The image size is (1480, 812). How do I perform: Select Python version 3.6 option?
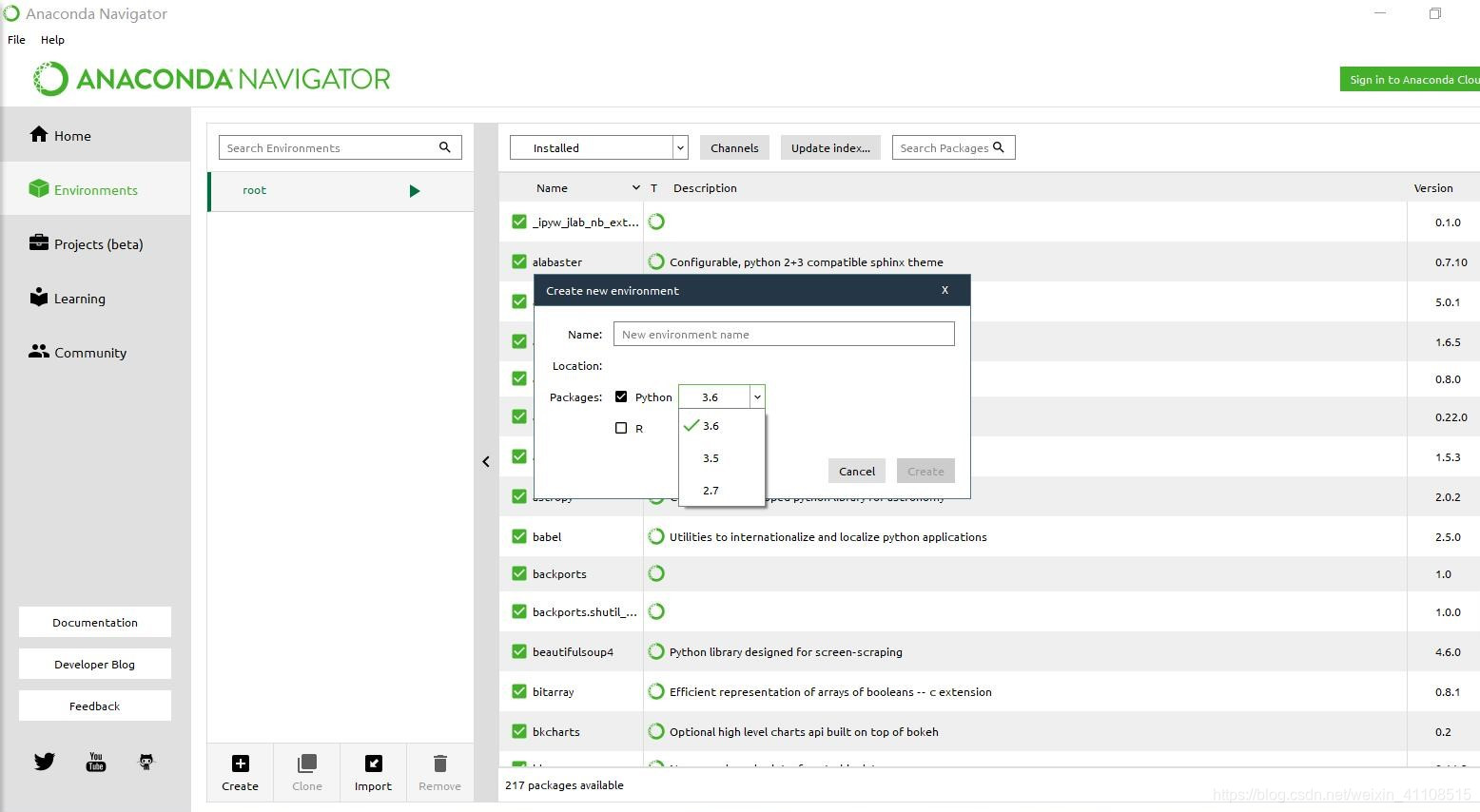coord(722,426)
